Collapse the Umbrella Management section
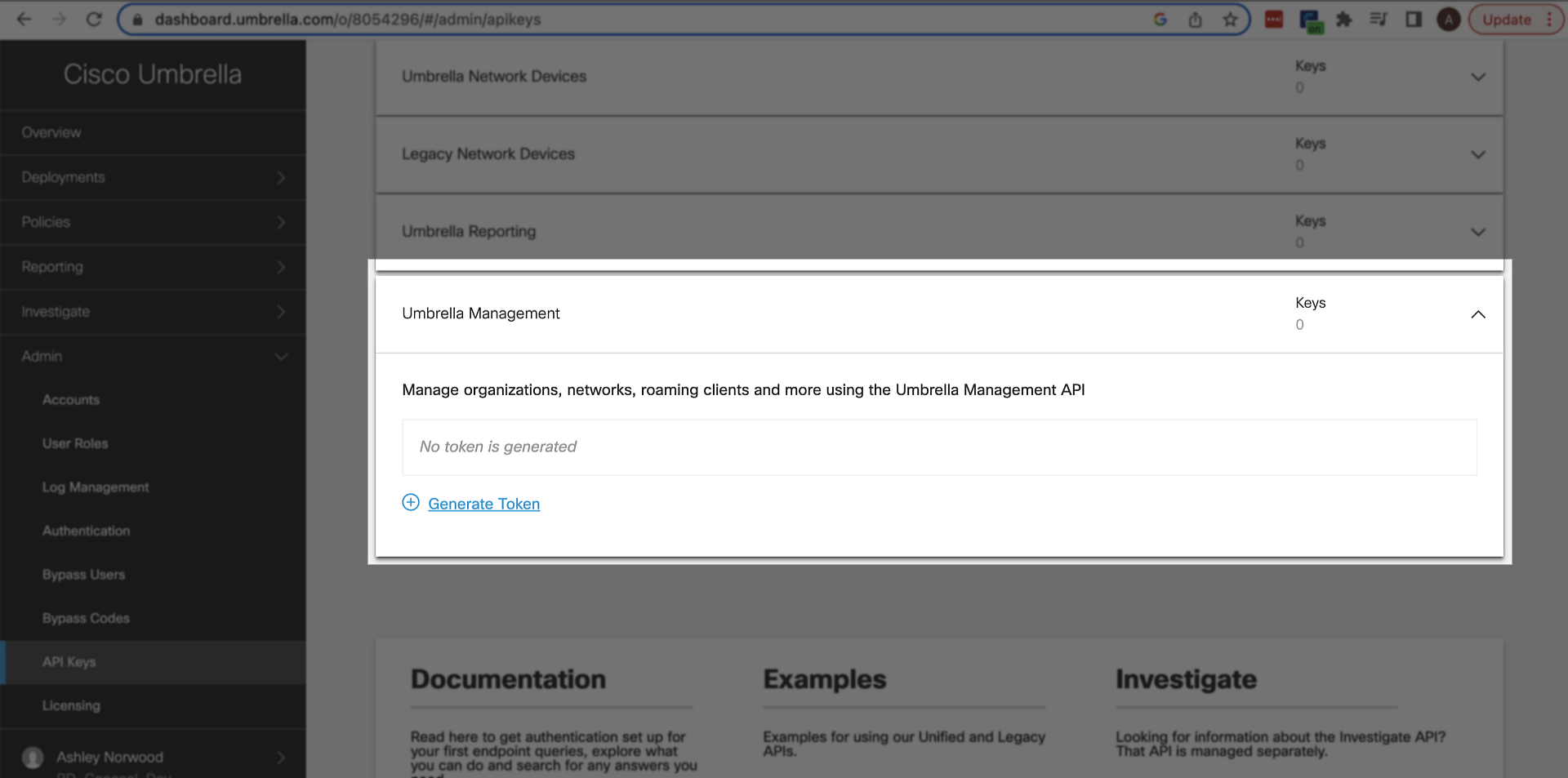 click(x=1477, y=314)
